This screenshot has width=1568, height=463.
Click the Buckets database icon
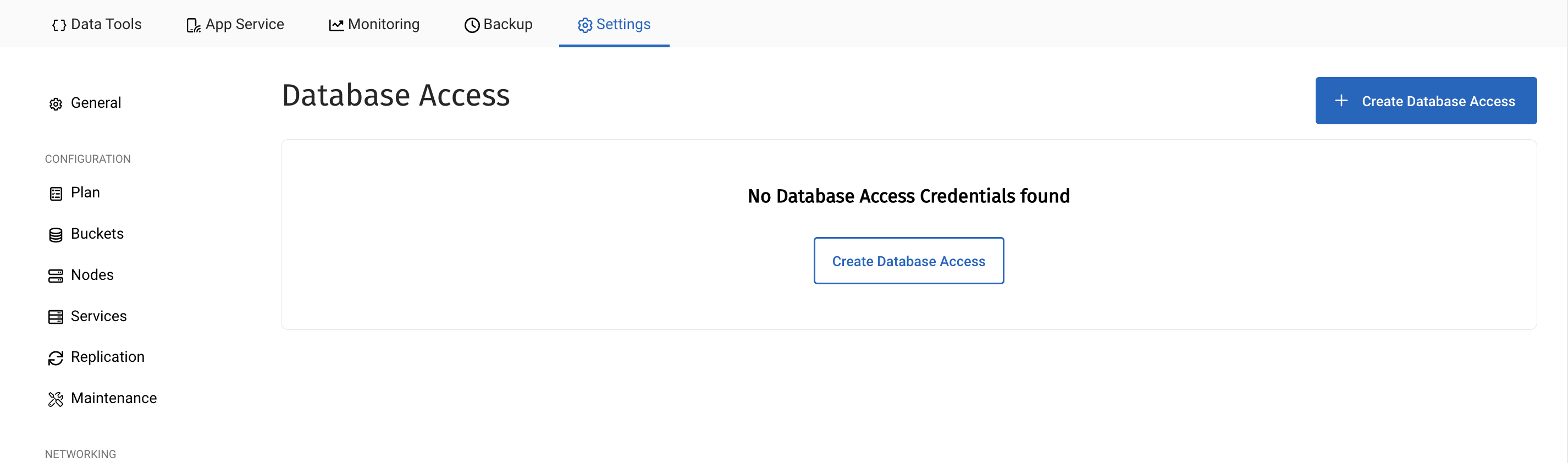(56, 235)
